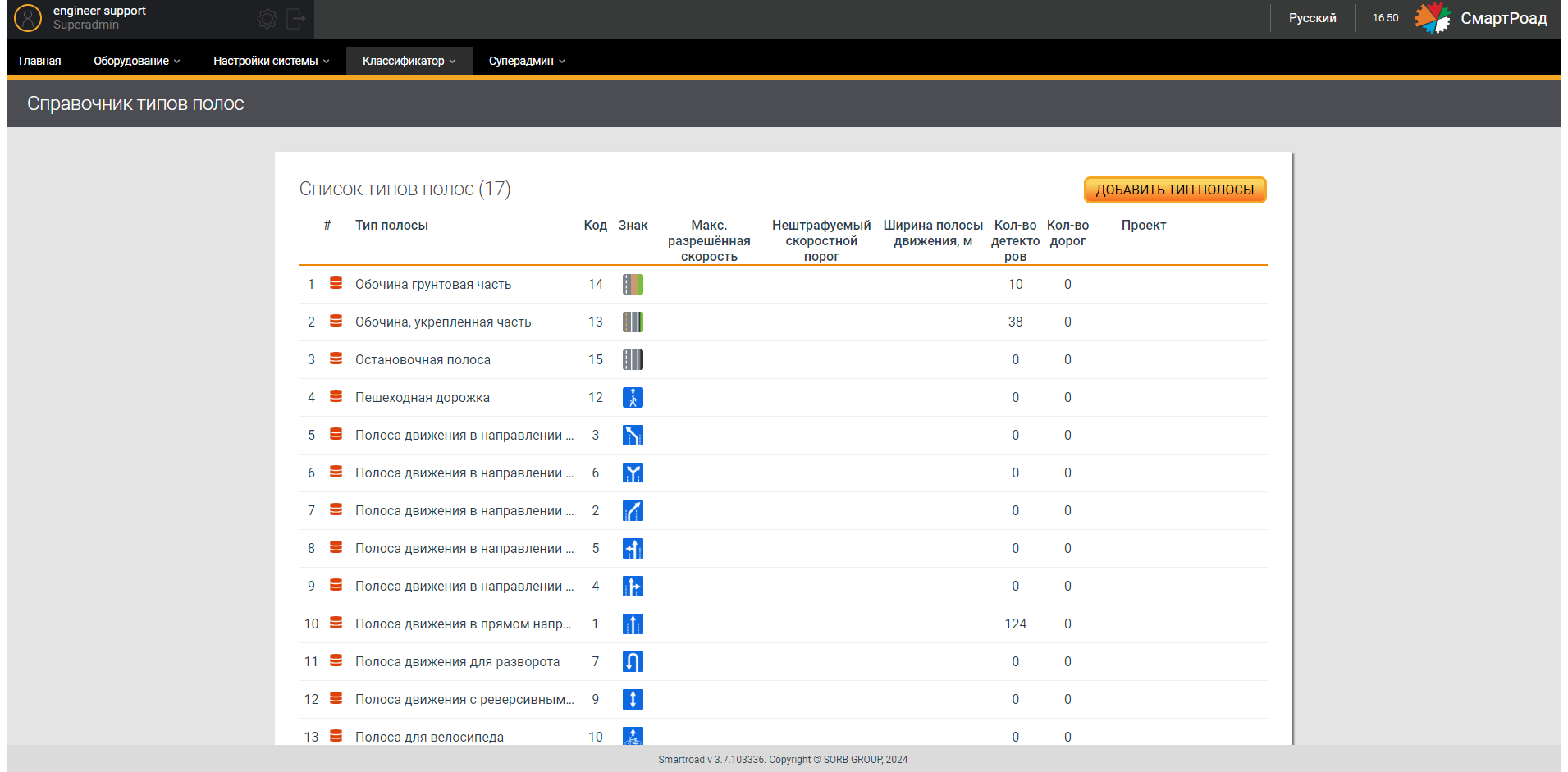The width and height of the screenshot is (1568, 772).
Task: Click Smartroad version text in footer
Action: (783, 760)
